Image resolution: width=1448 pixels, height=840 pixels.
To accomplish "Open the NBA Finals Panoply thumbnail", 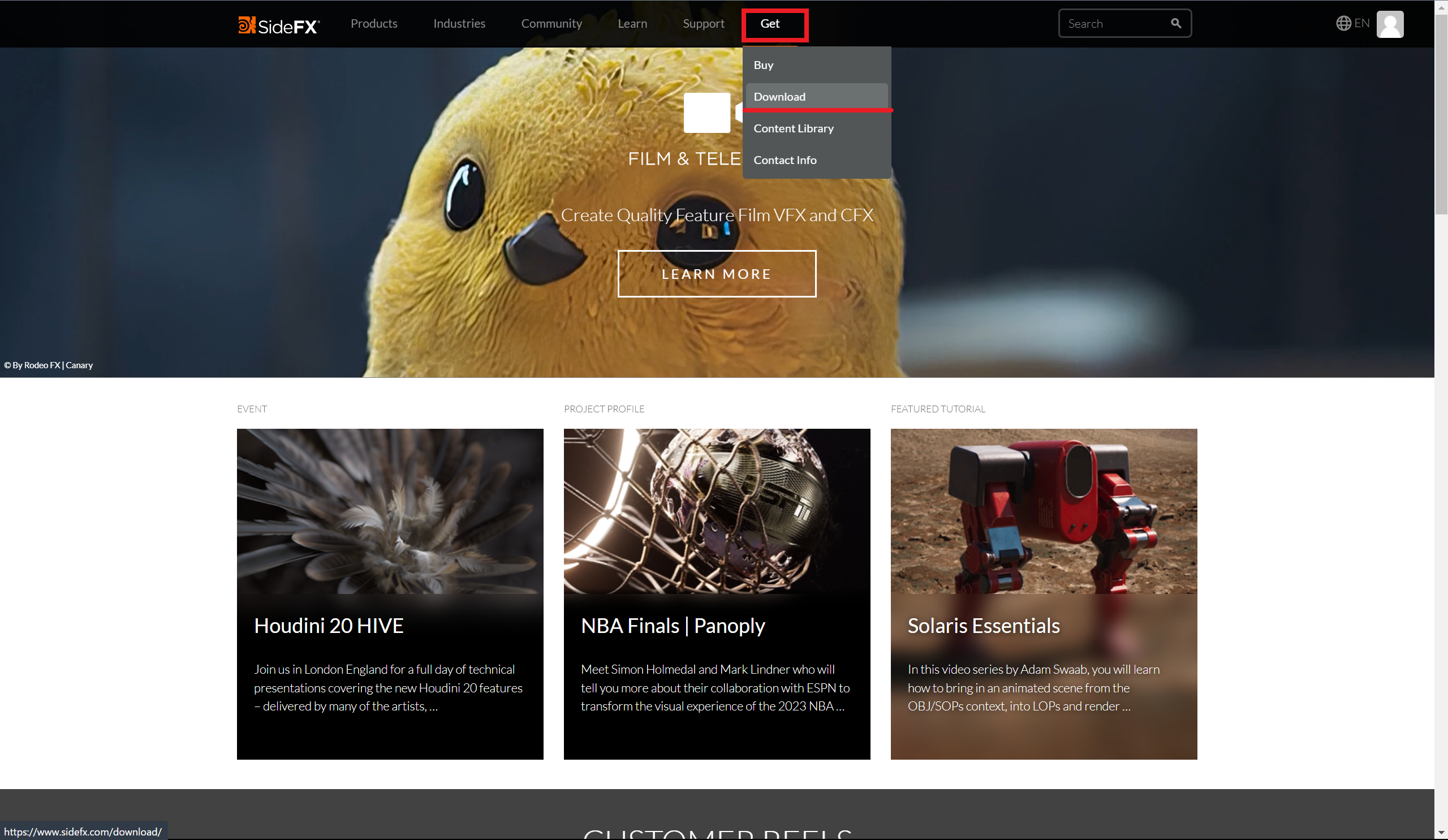I will point(717,511).
